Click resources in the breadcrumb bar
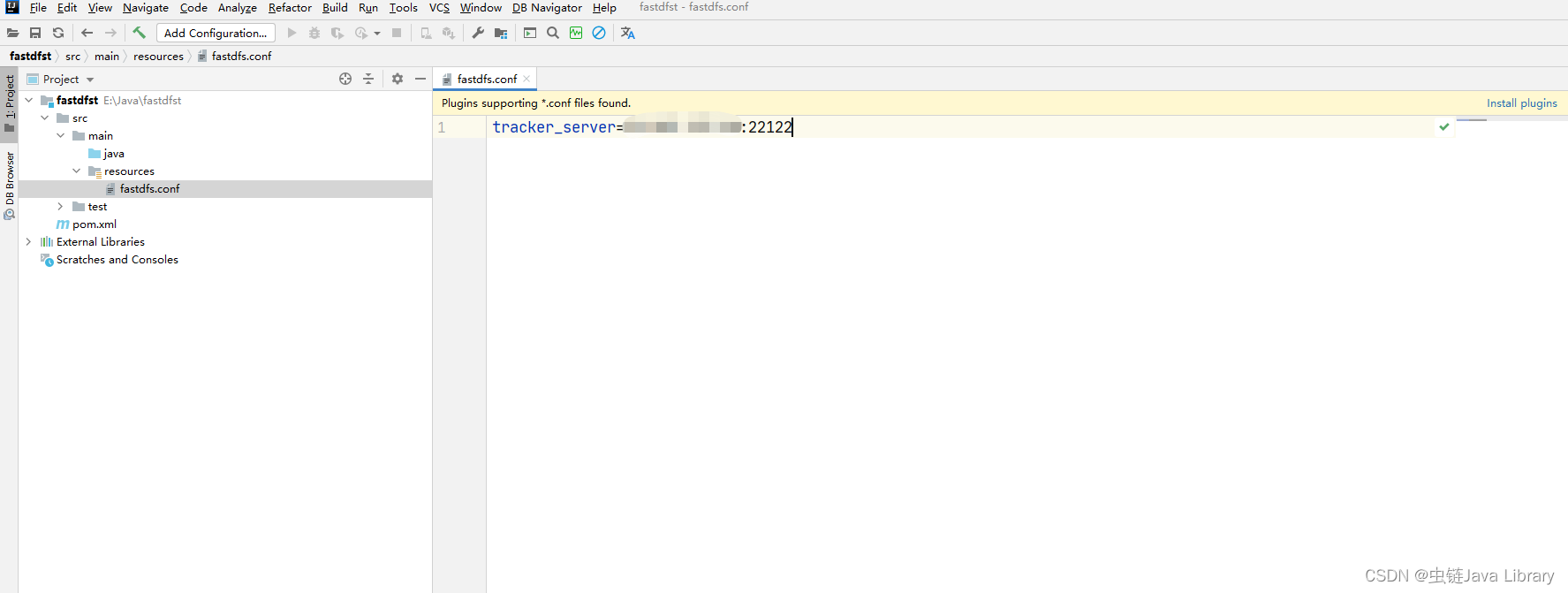This screenshot has height=593, width=1568. pos(158,56)
